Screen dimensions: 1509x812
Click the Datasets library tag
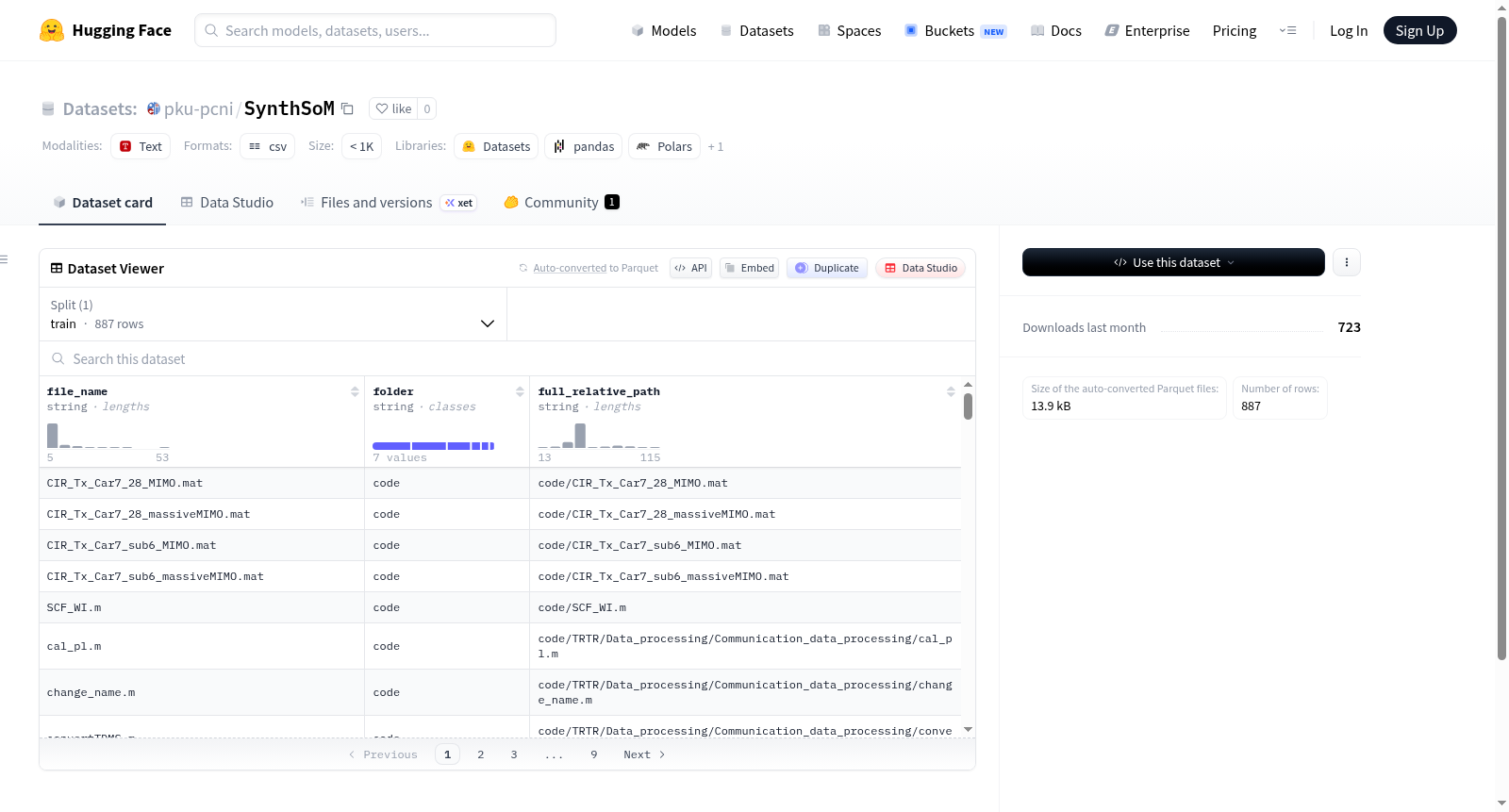click(x=496, y=146)
